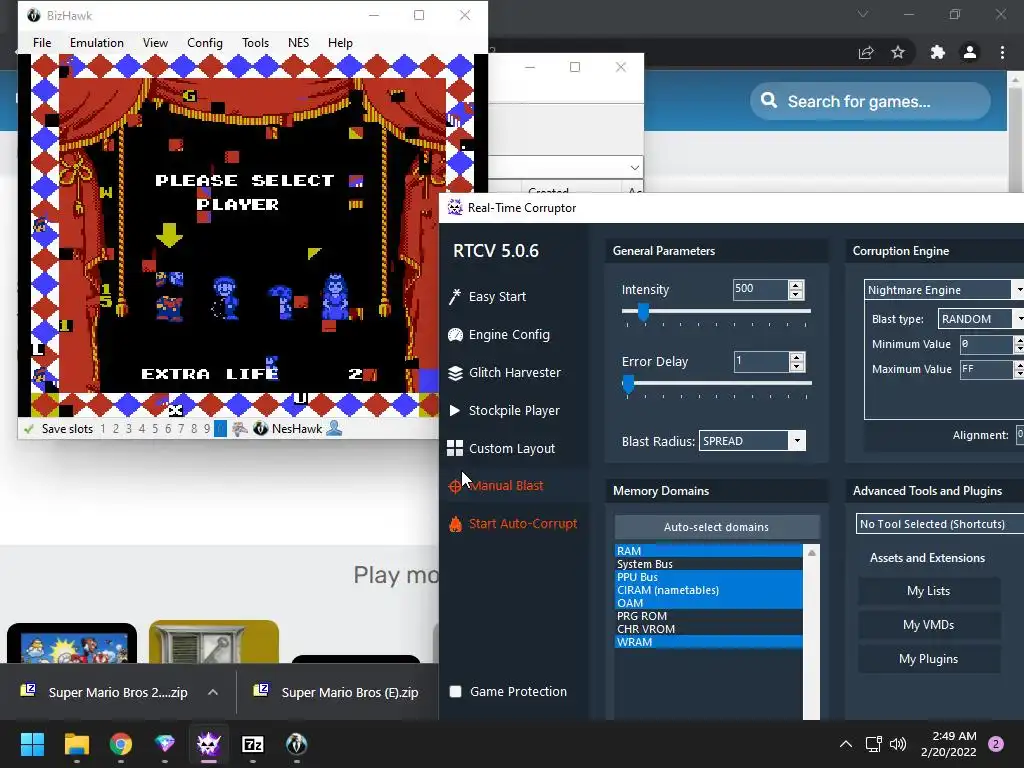
Task: Open BizHawk Emulation menu
Action: [x=97, y=42]
